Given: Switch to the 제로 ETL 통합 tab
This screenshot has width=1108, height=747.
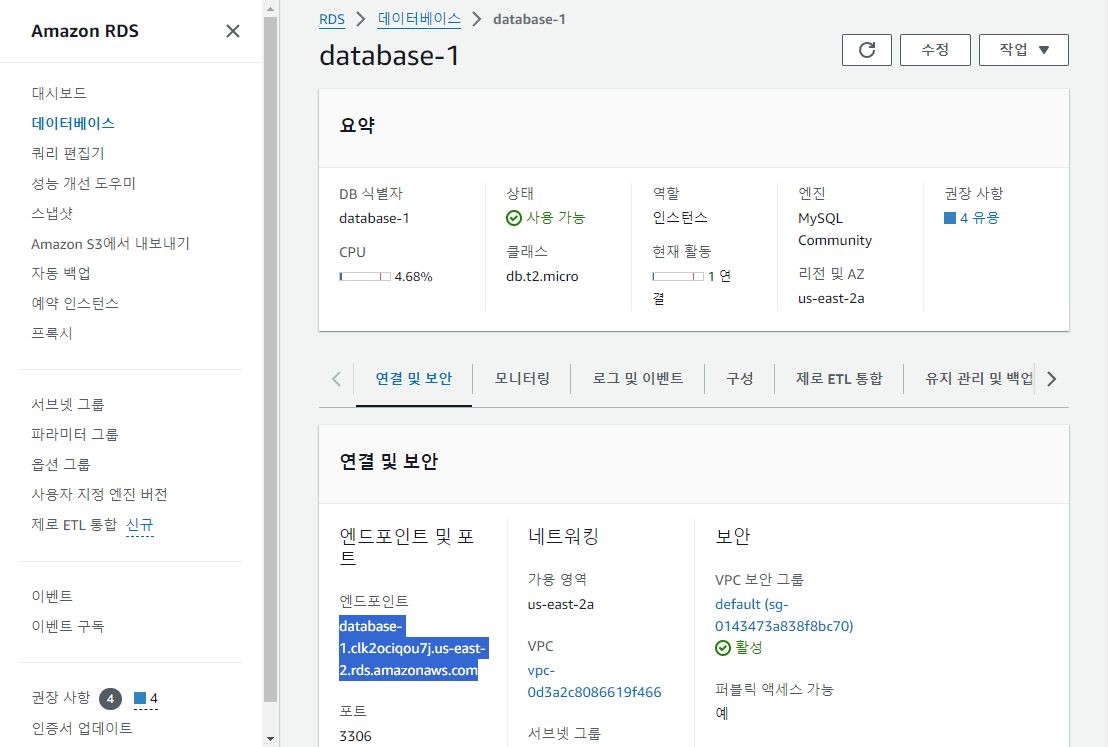Looking at the screenshot, I should (x=839, y=379).
